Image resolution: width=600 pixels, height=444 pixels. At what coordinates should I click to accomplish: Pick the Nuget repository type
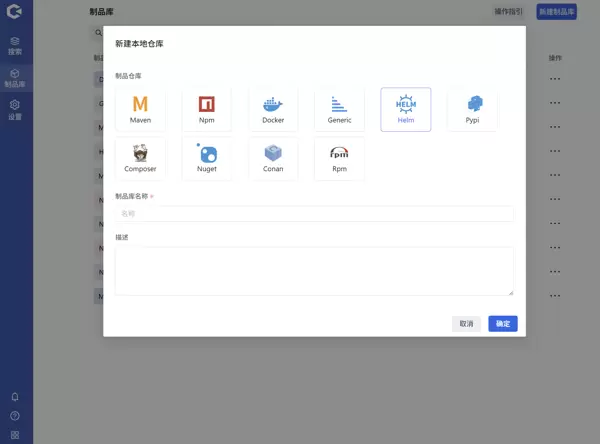[x=206, y=158]
